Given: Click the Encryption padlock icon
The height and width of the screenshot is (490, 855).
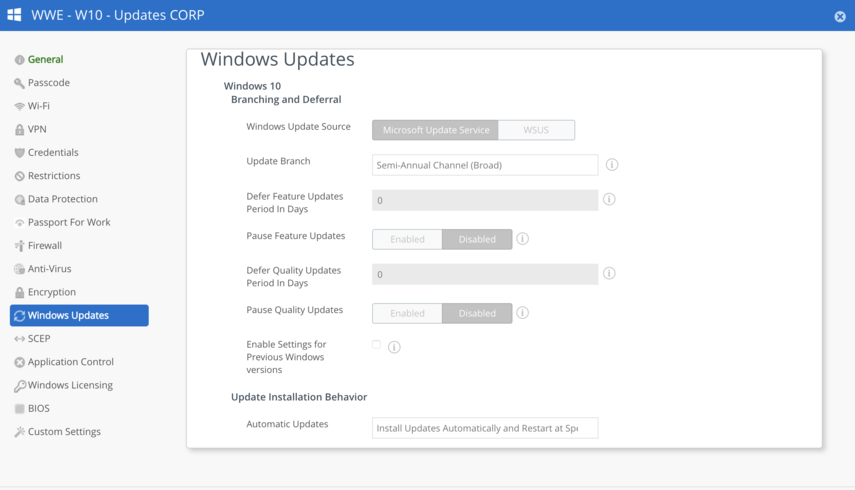Looking at the screenshot, I should (19, 292).
